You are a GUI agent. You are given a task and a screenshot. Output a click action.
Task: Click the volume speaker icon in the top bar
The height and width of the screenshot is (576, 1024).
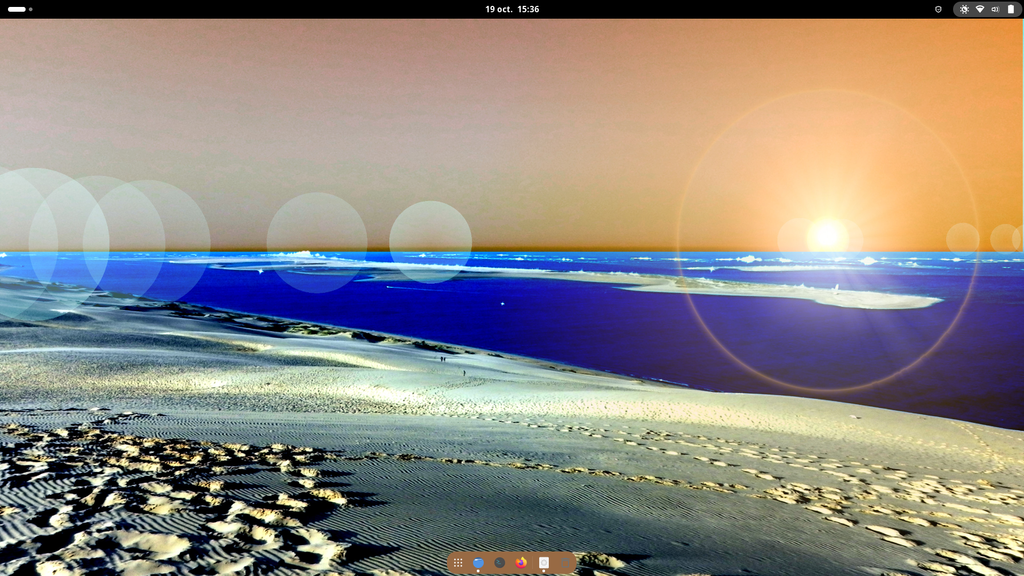pyautogui.click(x=995, y=9)
